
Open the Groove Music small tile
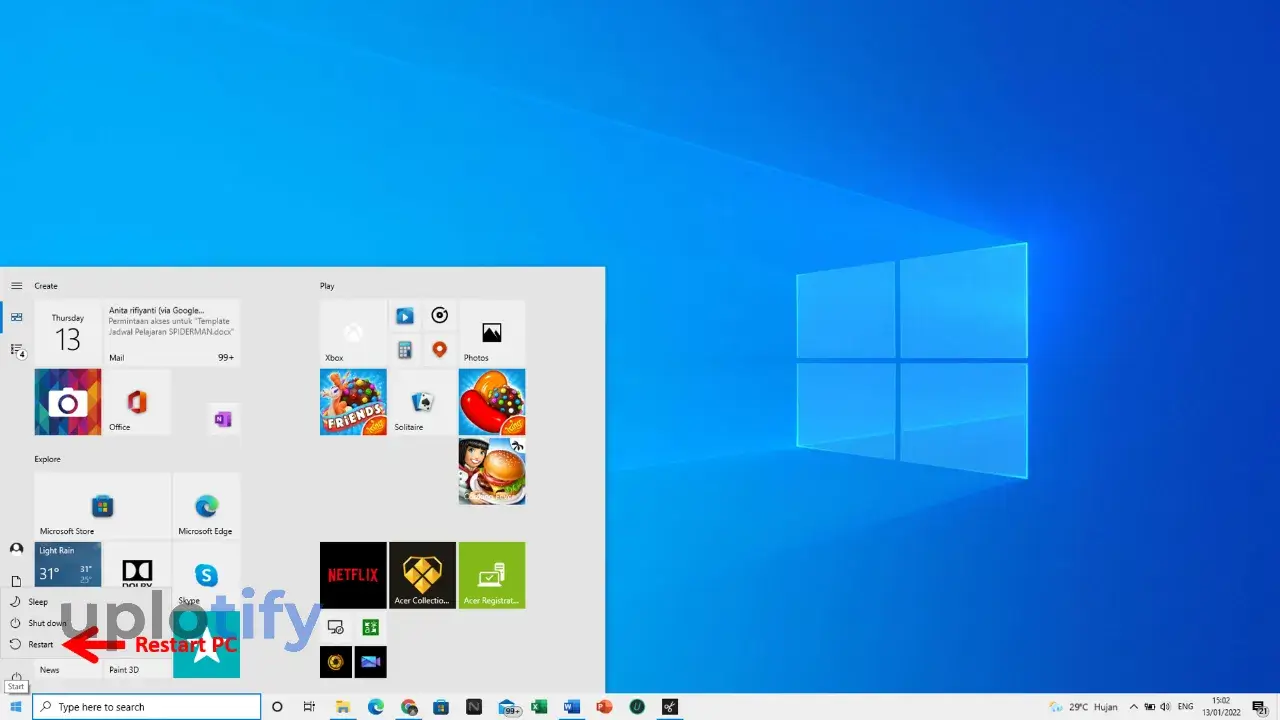tap(439, 316)
